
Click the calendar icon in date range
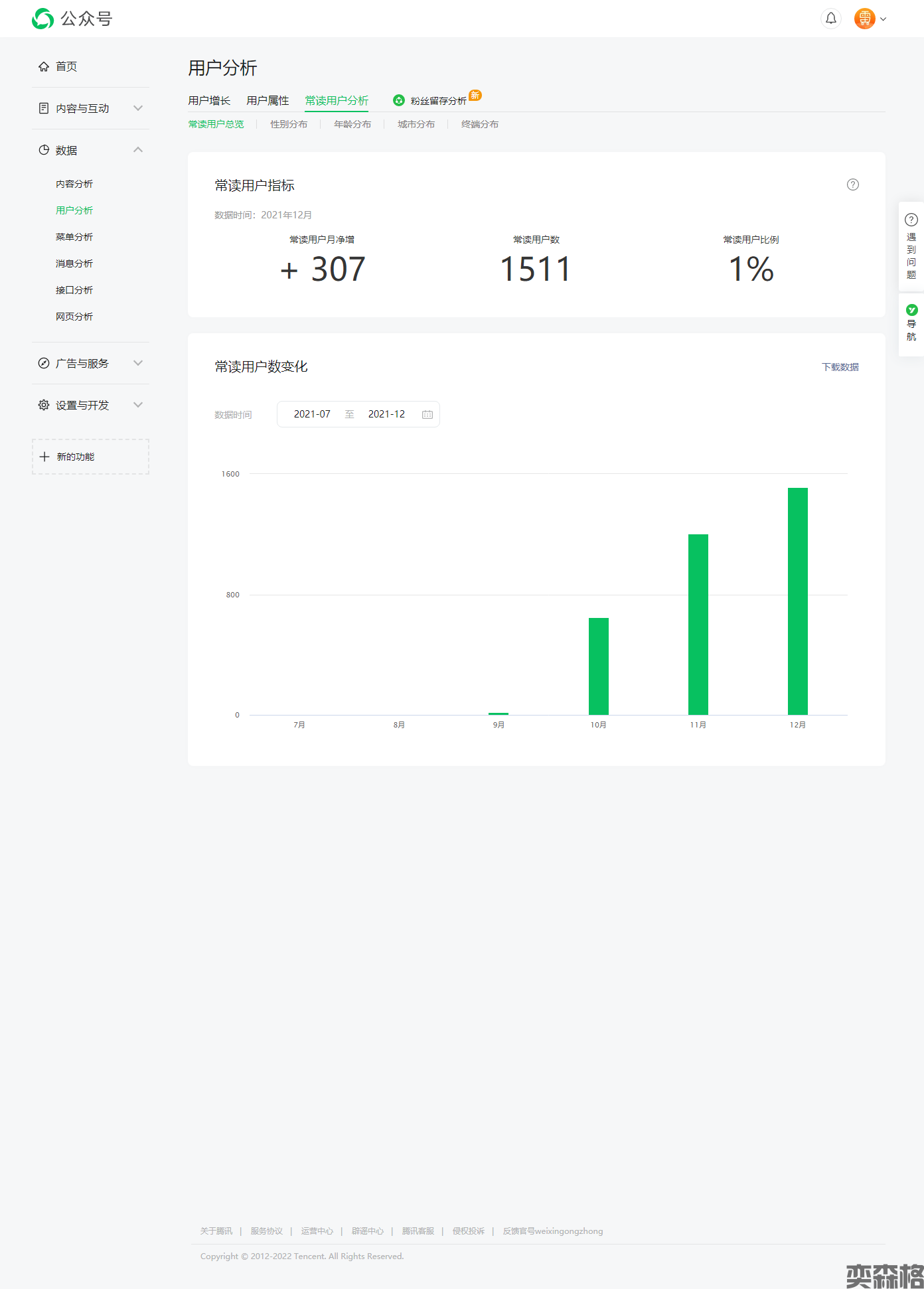point(427,414)
